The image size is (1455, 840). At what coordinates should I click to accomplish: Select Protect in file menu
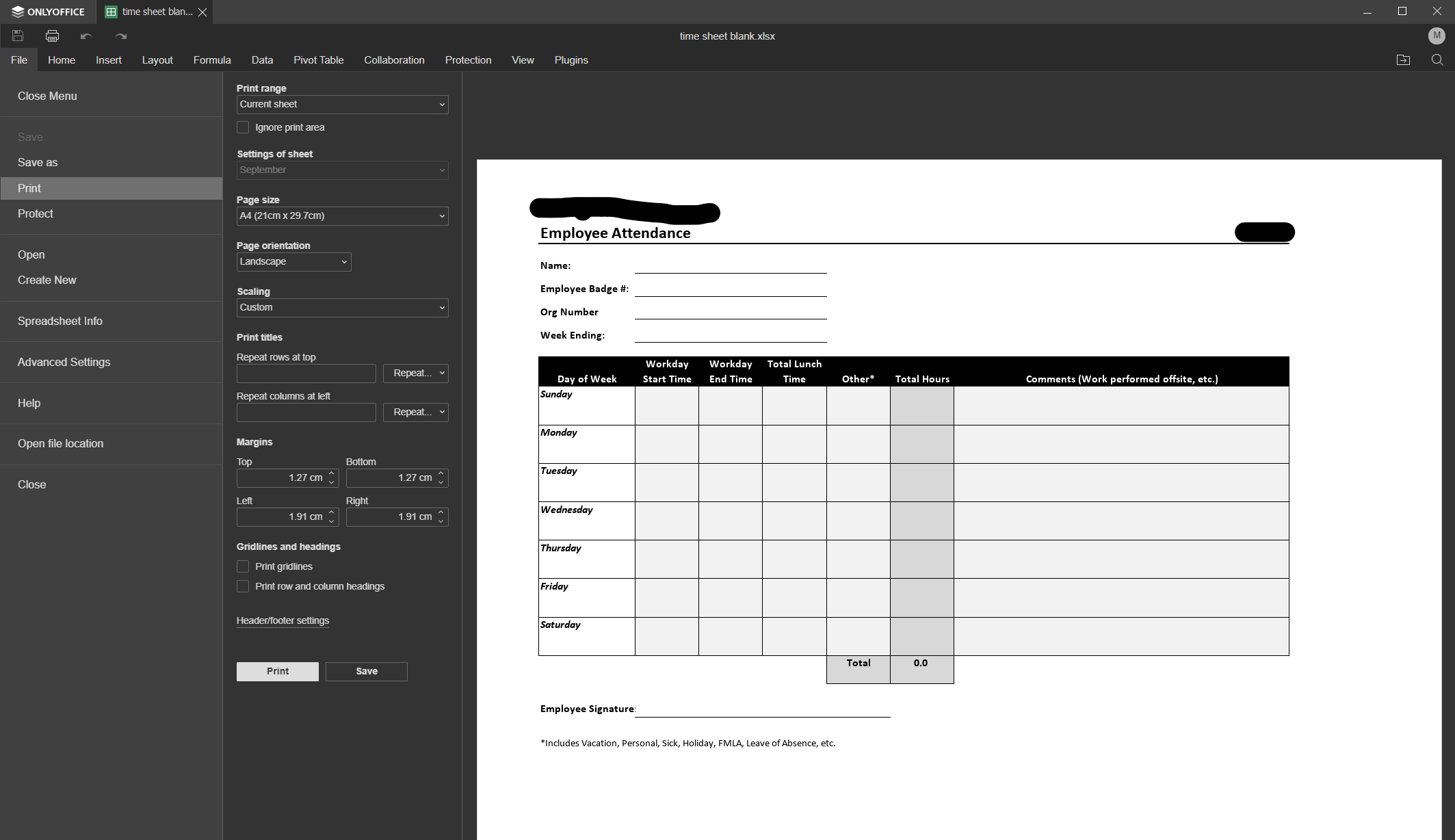112,213
